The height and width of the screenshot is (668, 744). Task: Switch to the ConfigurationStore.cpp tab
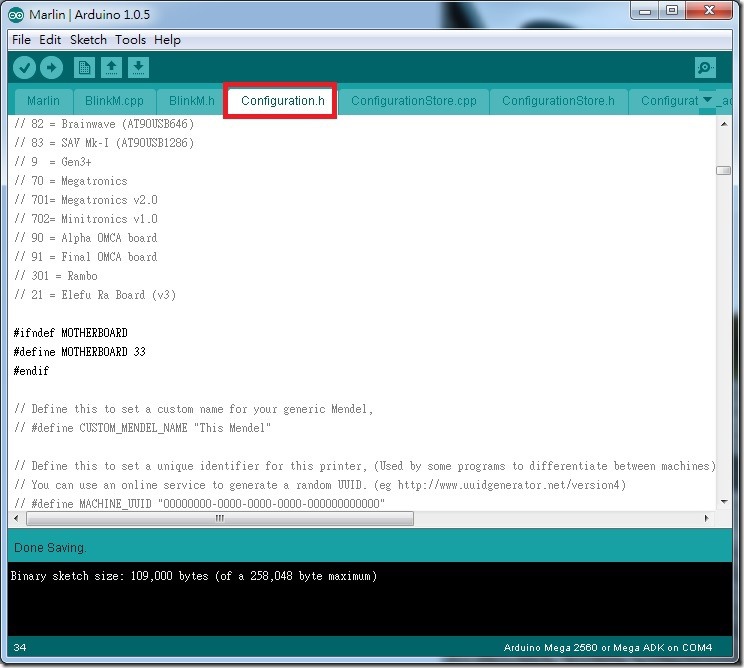414,101
